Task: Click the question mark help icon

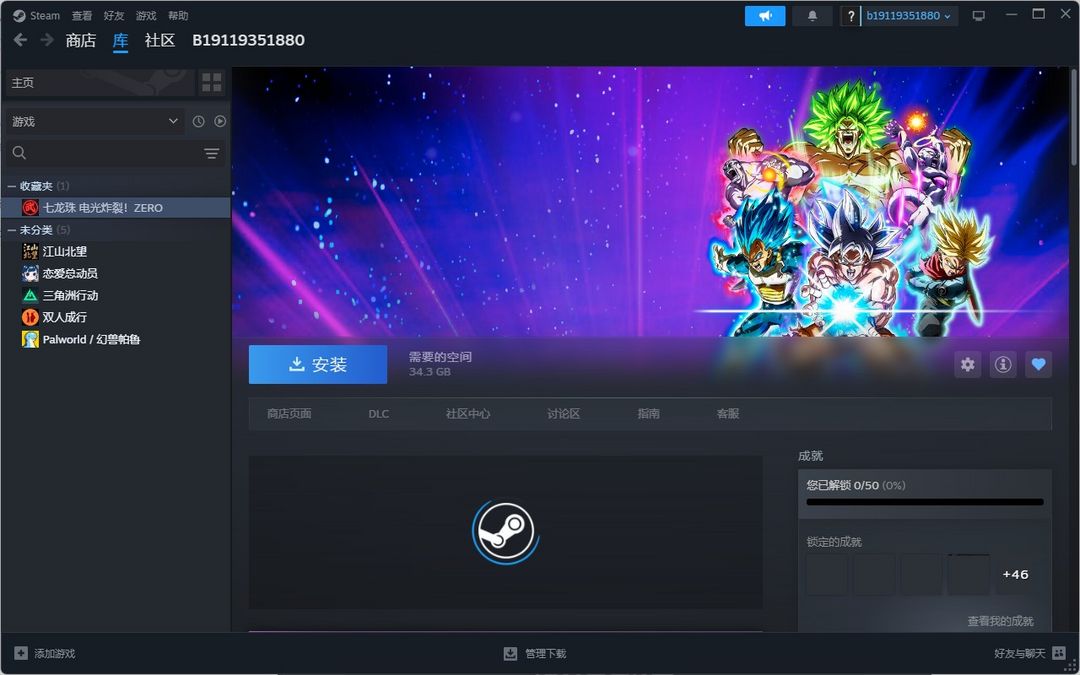Action: [851, 16]
